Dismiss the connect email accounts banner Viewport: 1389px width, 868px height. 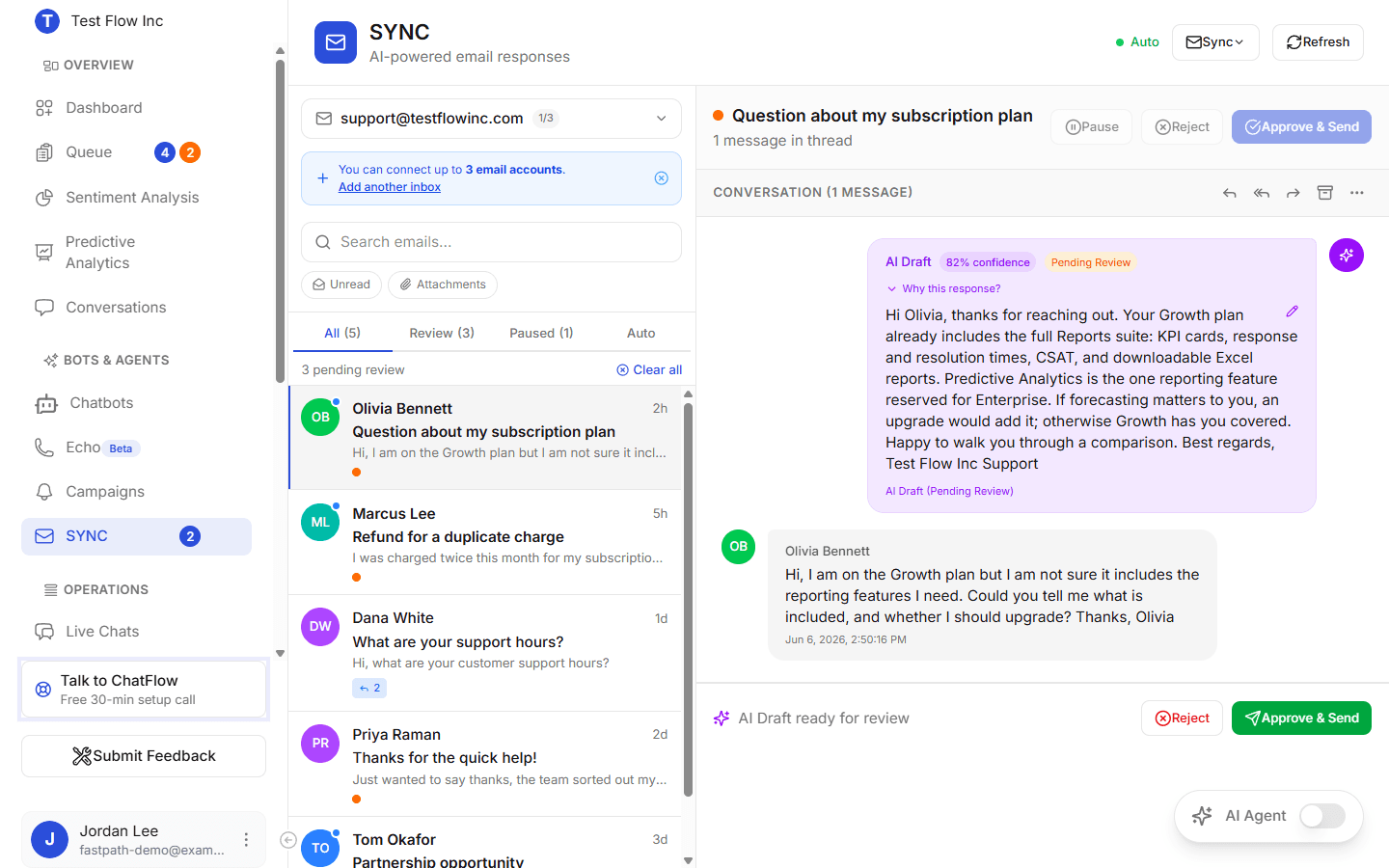click(662, 178)
